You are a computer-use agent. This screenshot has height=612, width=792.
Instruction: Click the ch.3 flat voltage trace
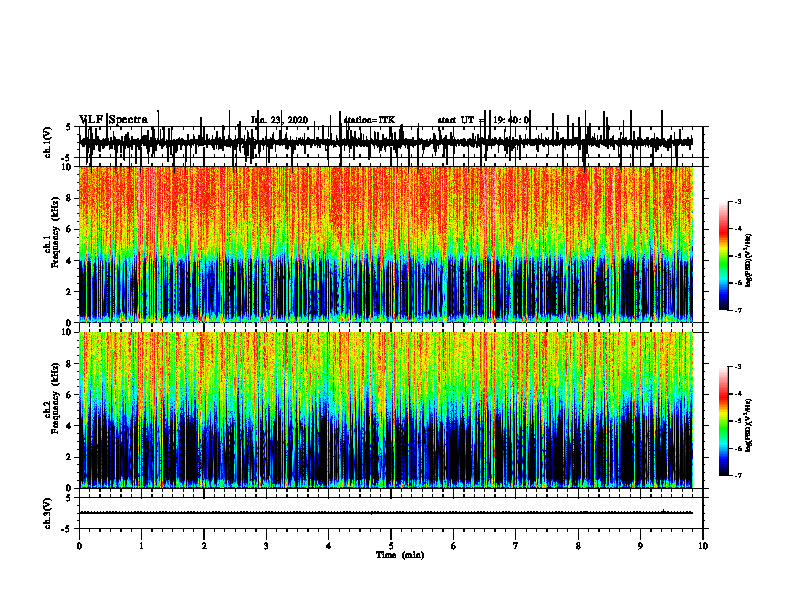tap(386, 513)
